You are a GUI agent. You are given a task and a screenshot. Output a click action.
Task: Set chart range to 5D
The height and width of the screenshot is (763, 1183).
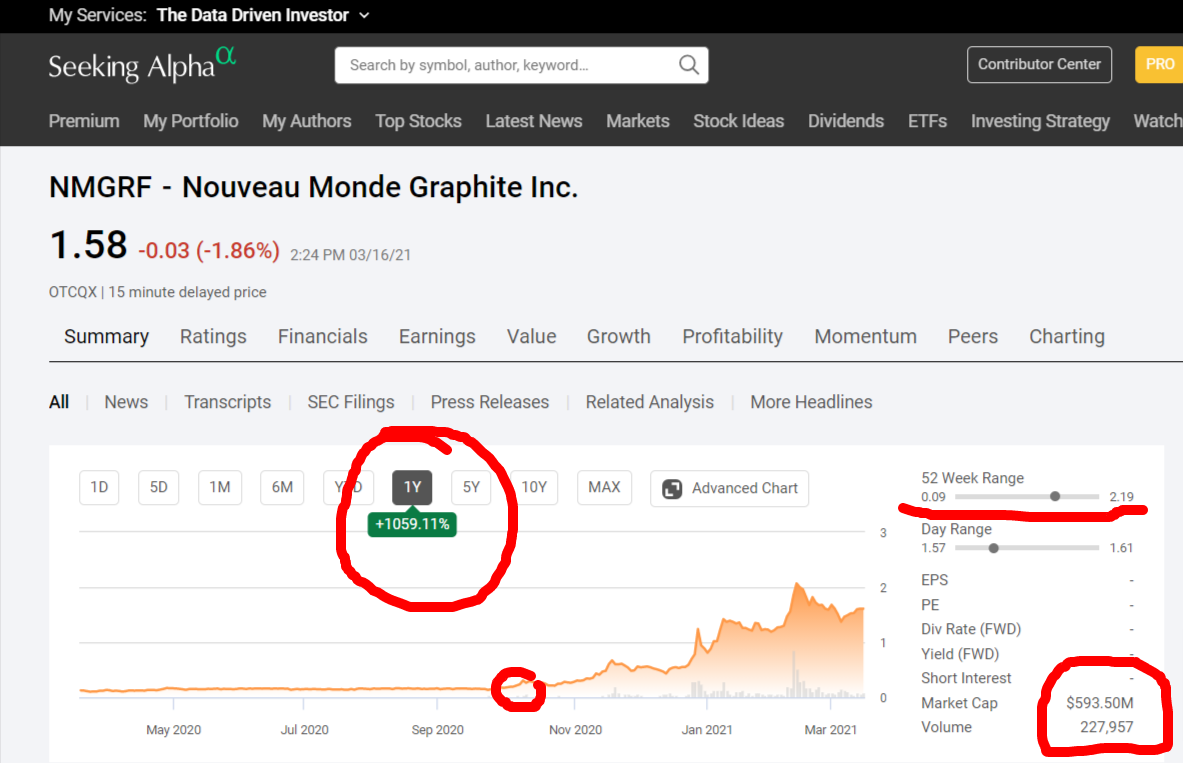coord(158,488)
